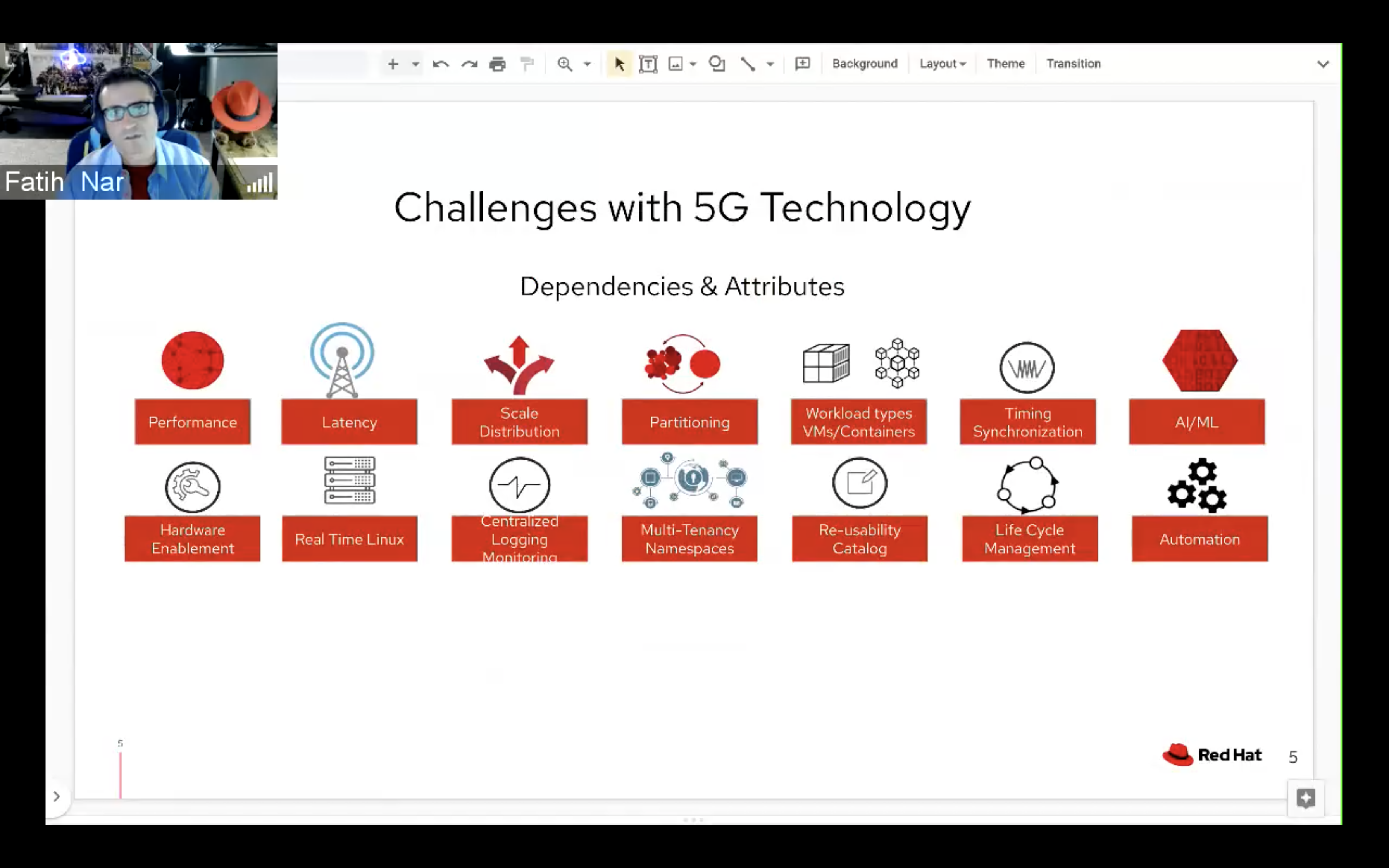1389x868 pixels.
Task: Click the slide navigator toggle arrow
Action: [57, 796]
